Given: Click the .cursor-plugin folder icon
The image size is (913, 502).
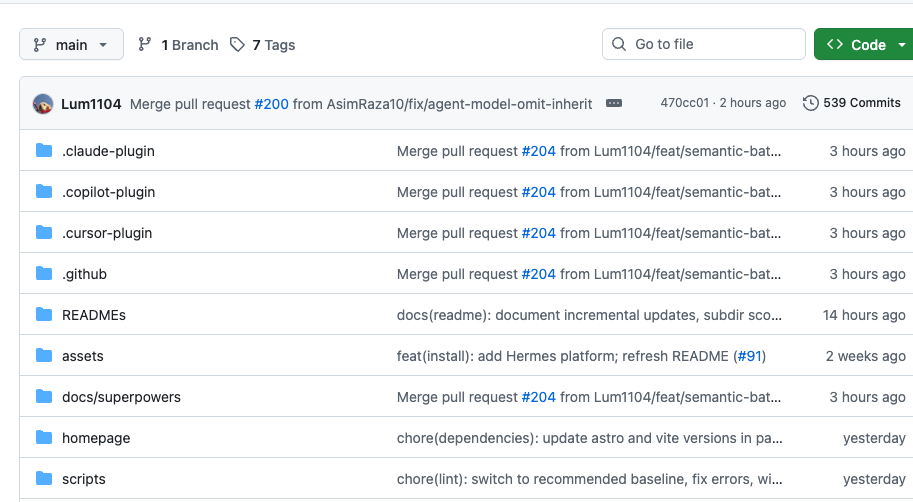Looking at the screenshot, I should click(44, 232).
